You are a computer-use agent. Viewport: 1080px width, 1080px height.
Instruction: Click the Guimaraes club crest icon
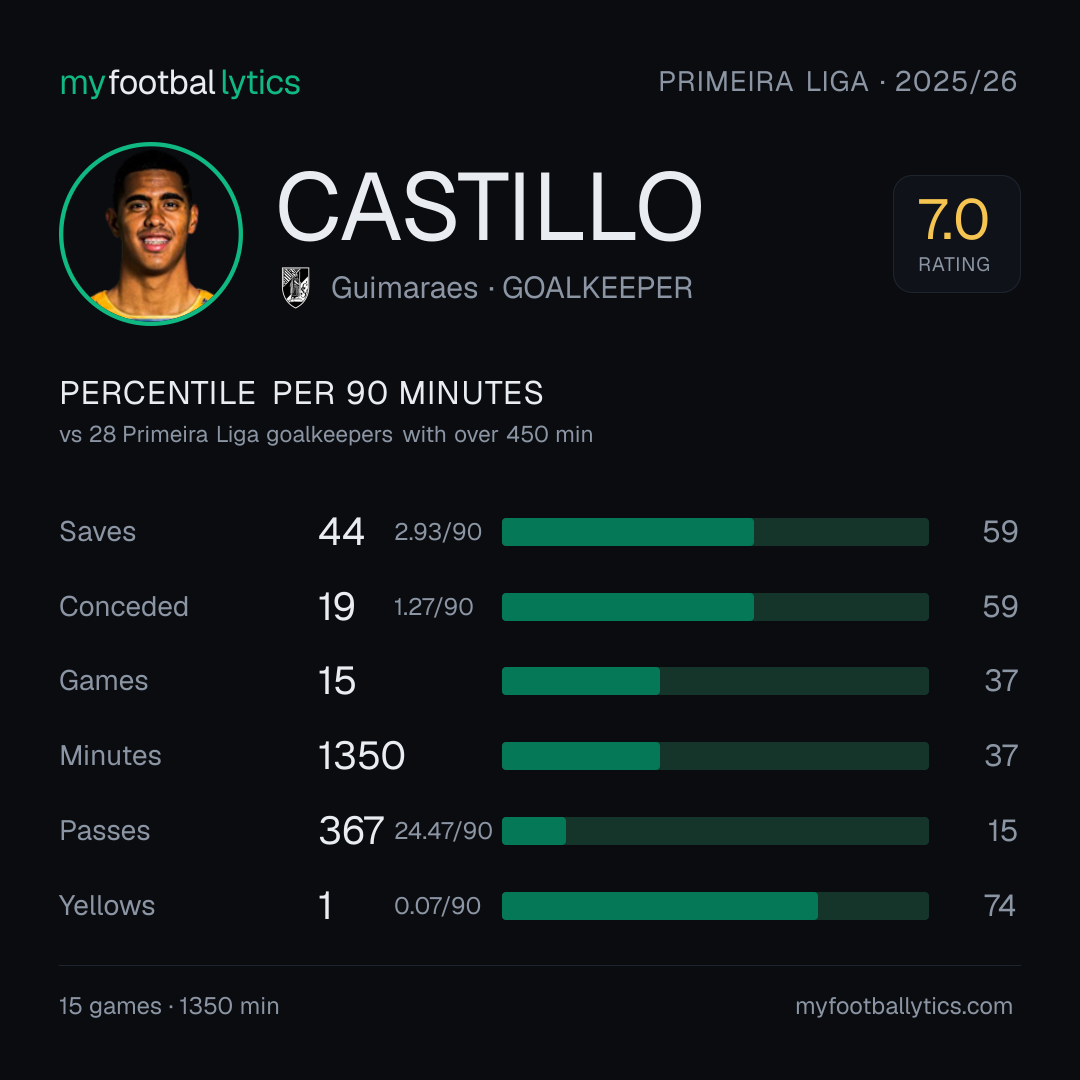(x=295, y=287)
